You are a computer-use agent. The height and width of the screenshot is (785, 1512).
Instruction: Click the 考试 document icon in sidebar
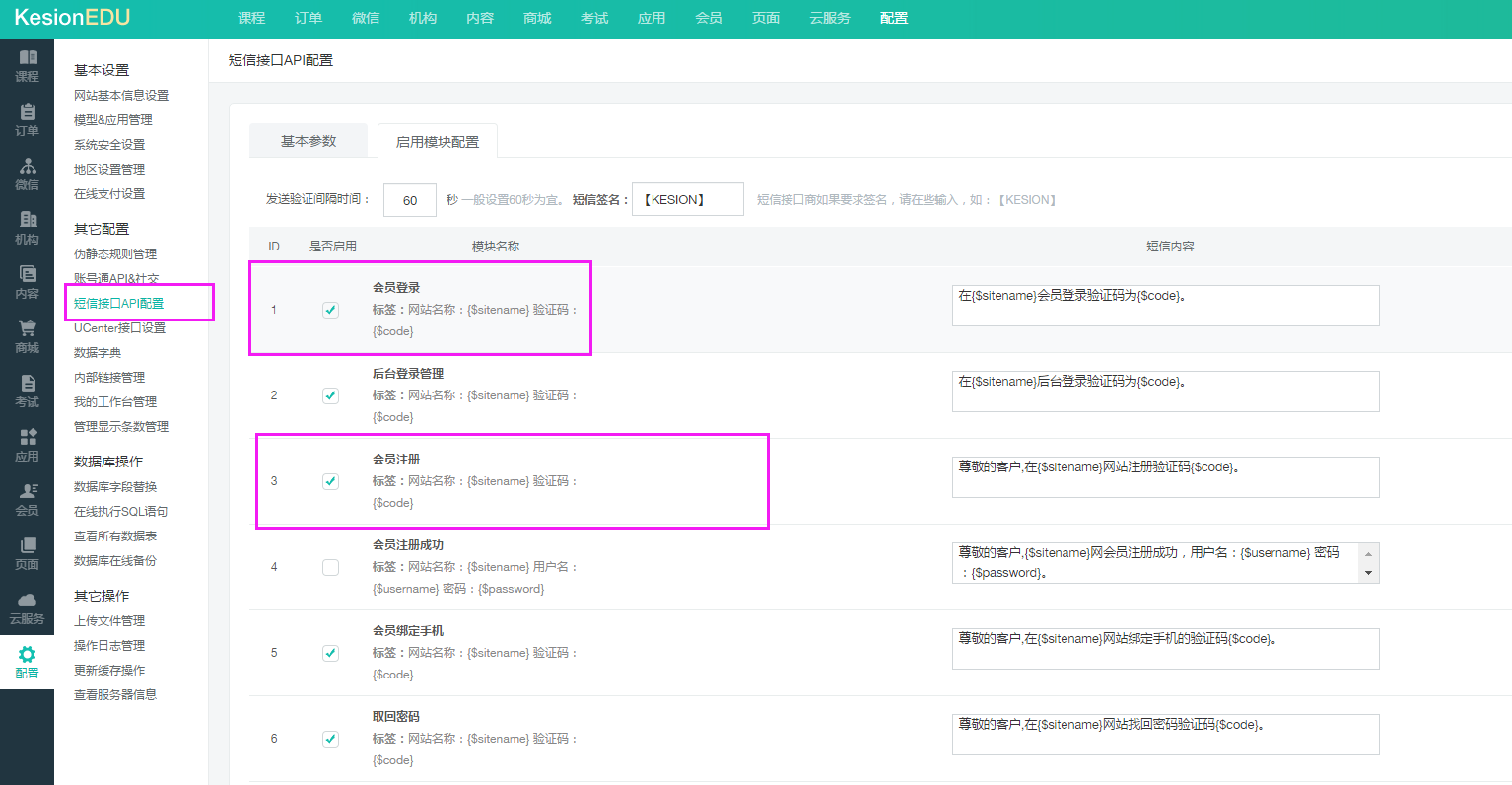coord(28,384)
